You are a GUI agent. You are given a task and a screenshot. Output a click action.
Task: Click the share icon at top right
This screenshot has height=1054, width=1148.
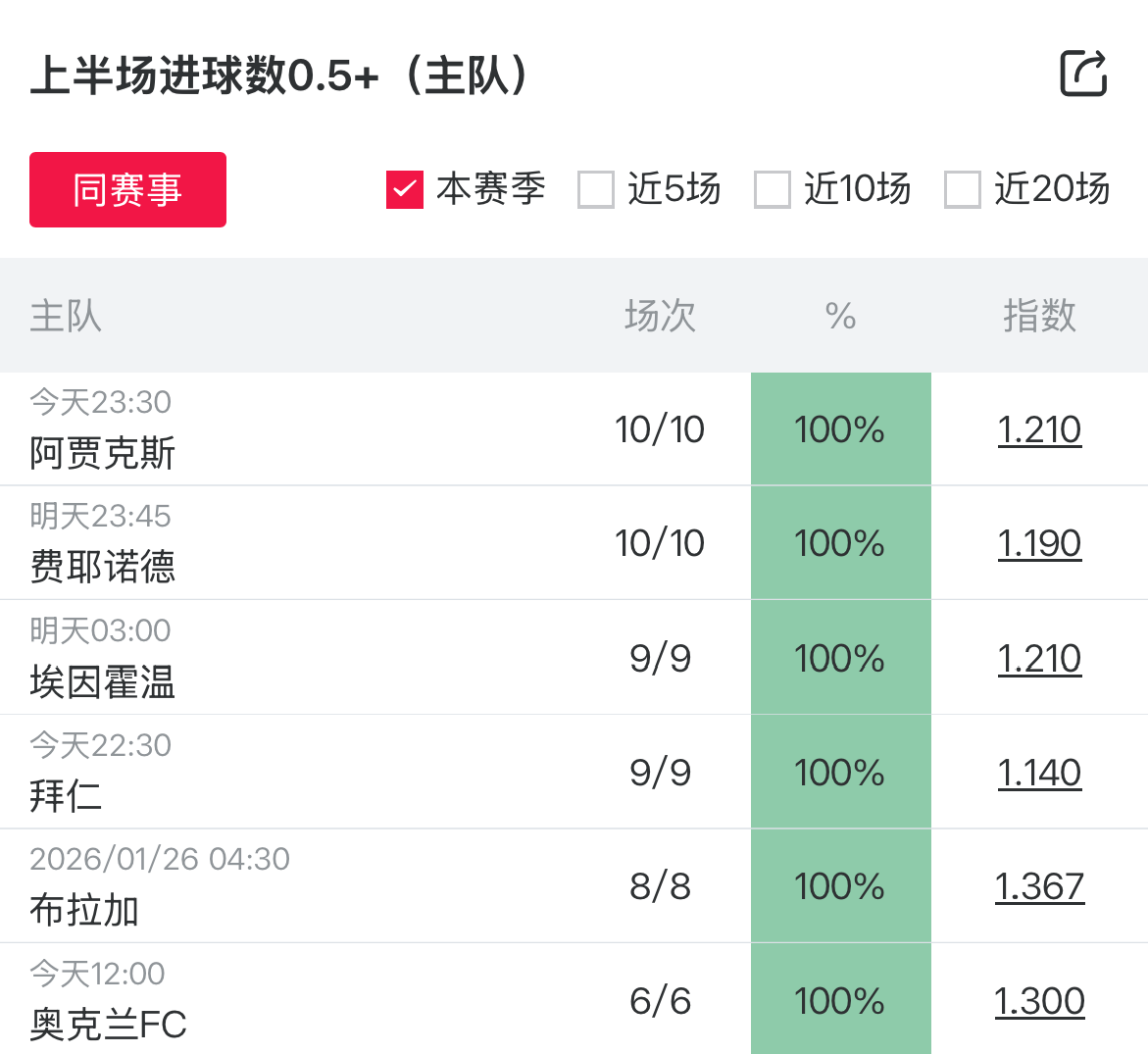(x=1083, y=74)
